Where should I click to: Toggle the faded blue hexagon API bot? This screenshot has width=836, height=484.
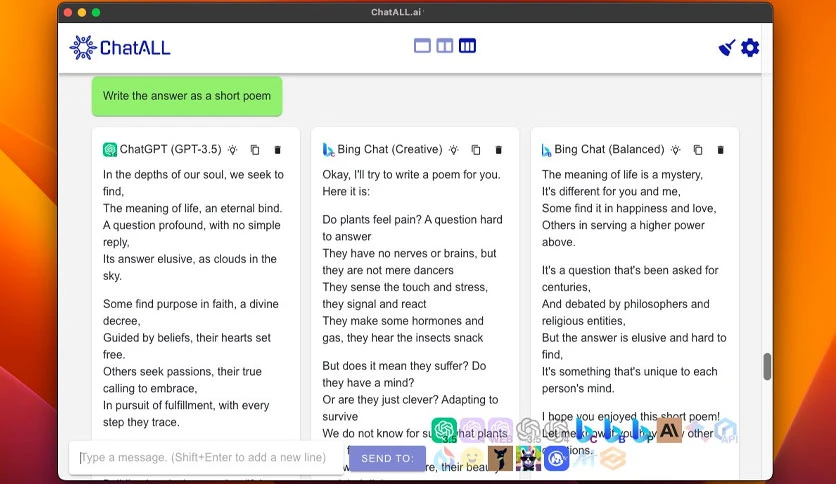coord(726,431)
